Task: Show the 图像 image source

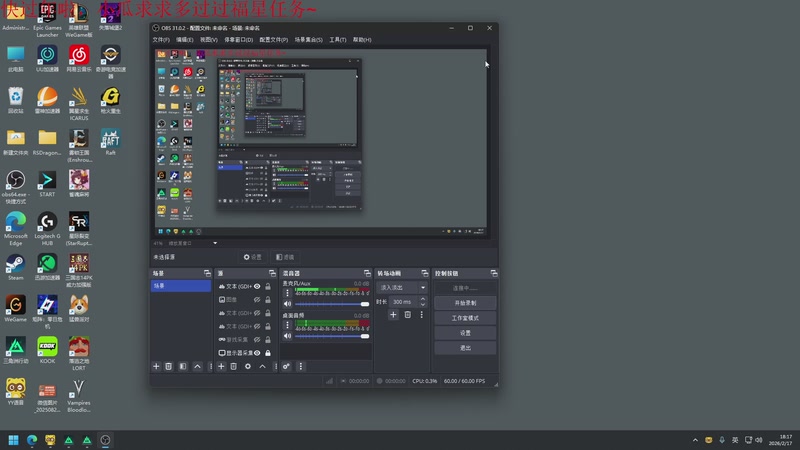Action: point(257,300)
